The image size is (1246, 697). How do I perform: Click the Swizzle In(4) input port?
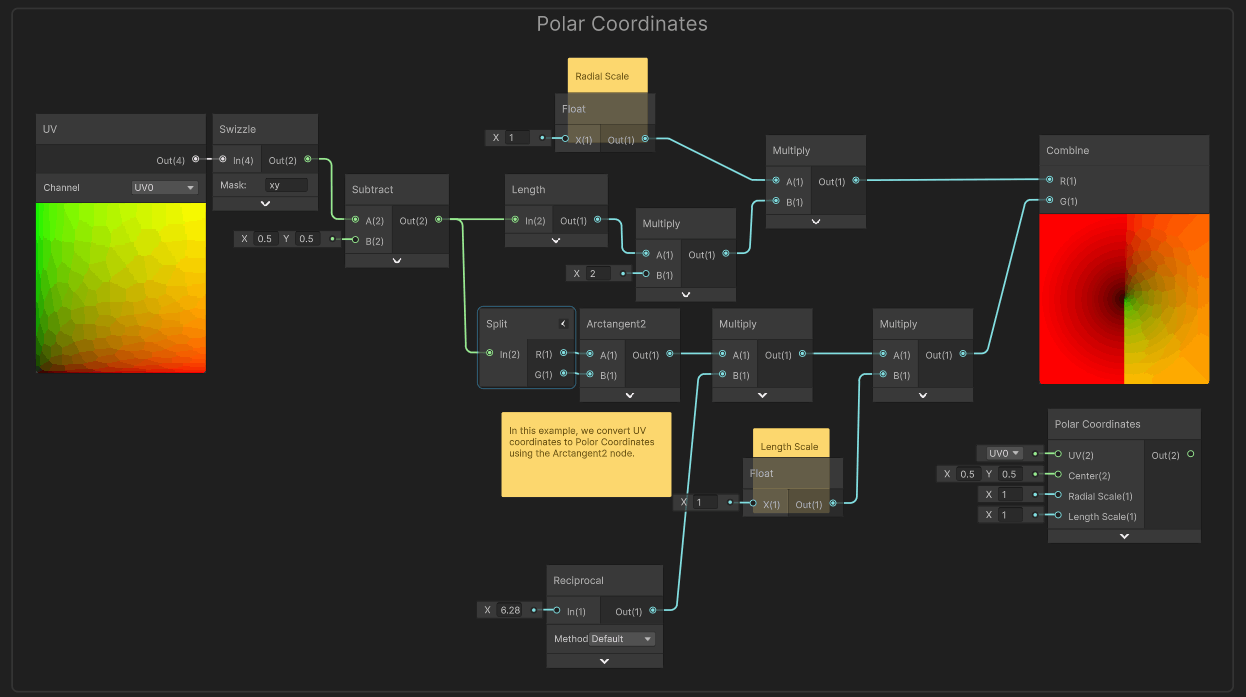[x=223, y=159]
